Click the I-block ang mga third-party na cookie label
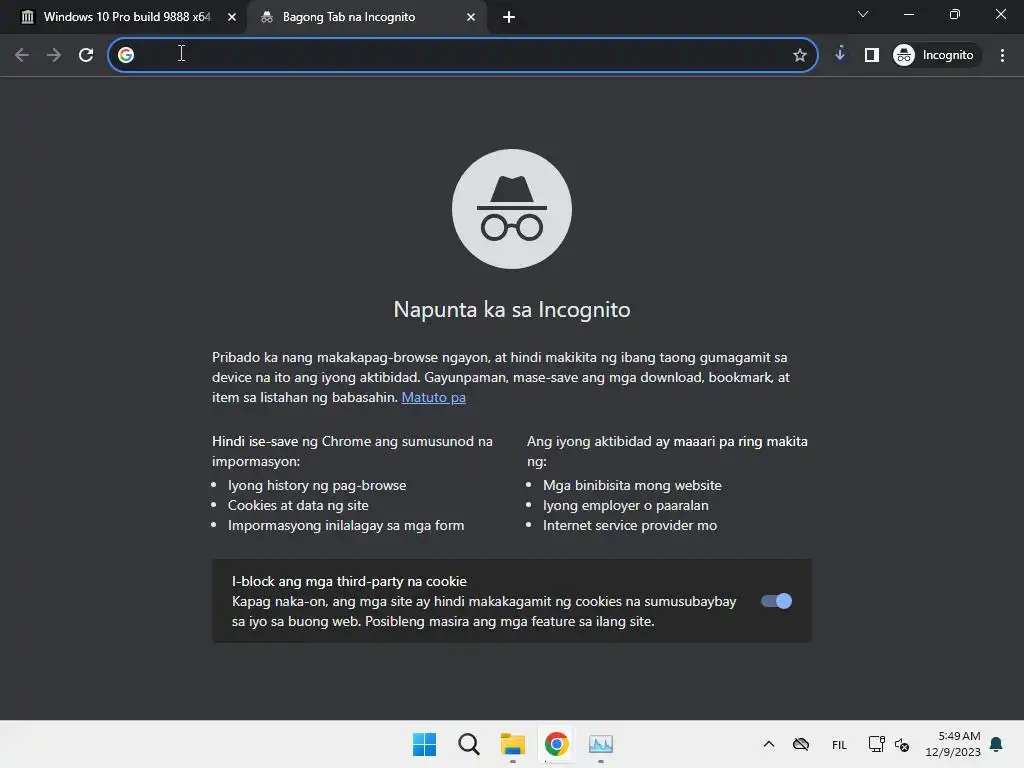 (x=349, y=581)
